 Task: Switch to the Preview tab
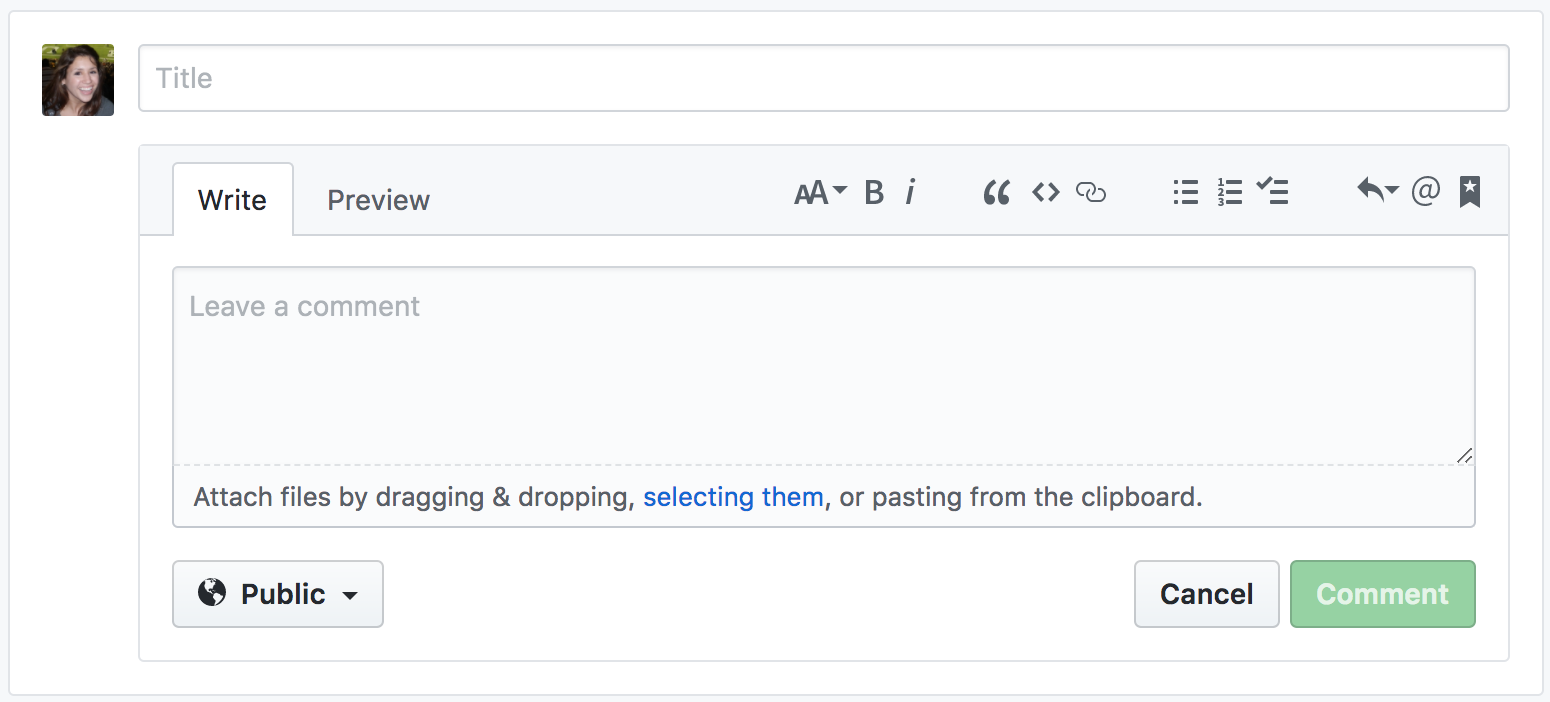[378, 200]
